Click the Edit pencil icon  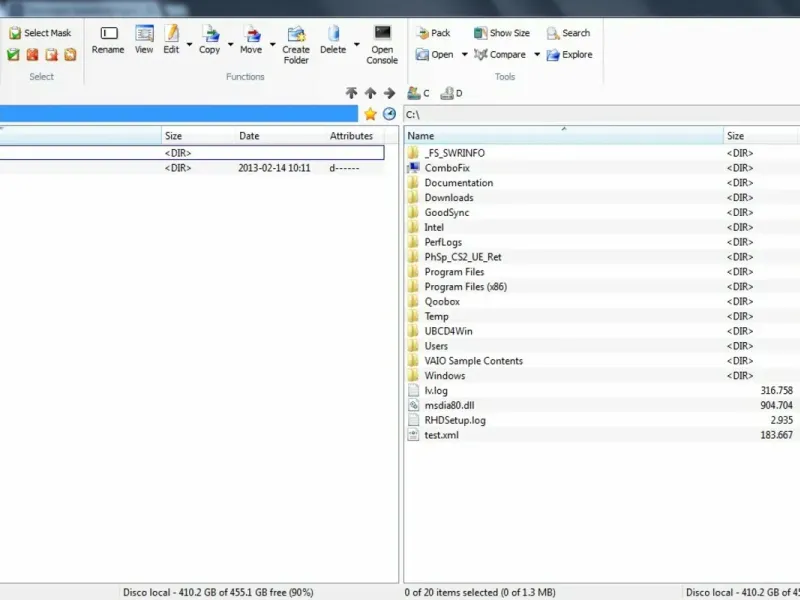tap(171, 33)
